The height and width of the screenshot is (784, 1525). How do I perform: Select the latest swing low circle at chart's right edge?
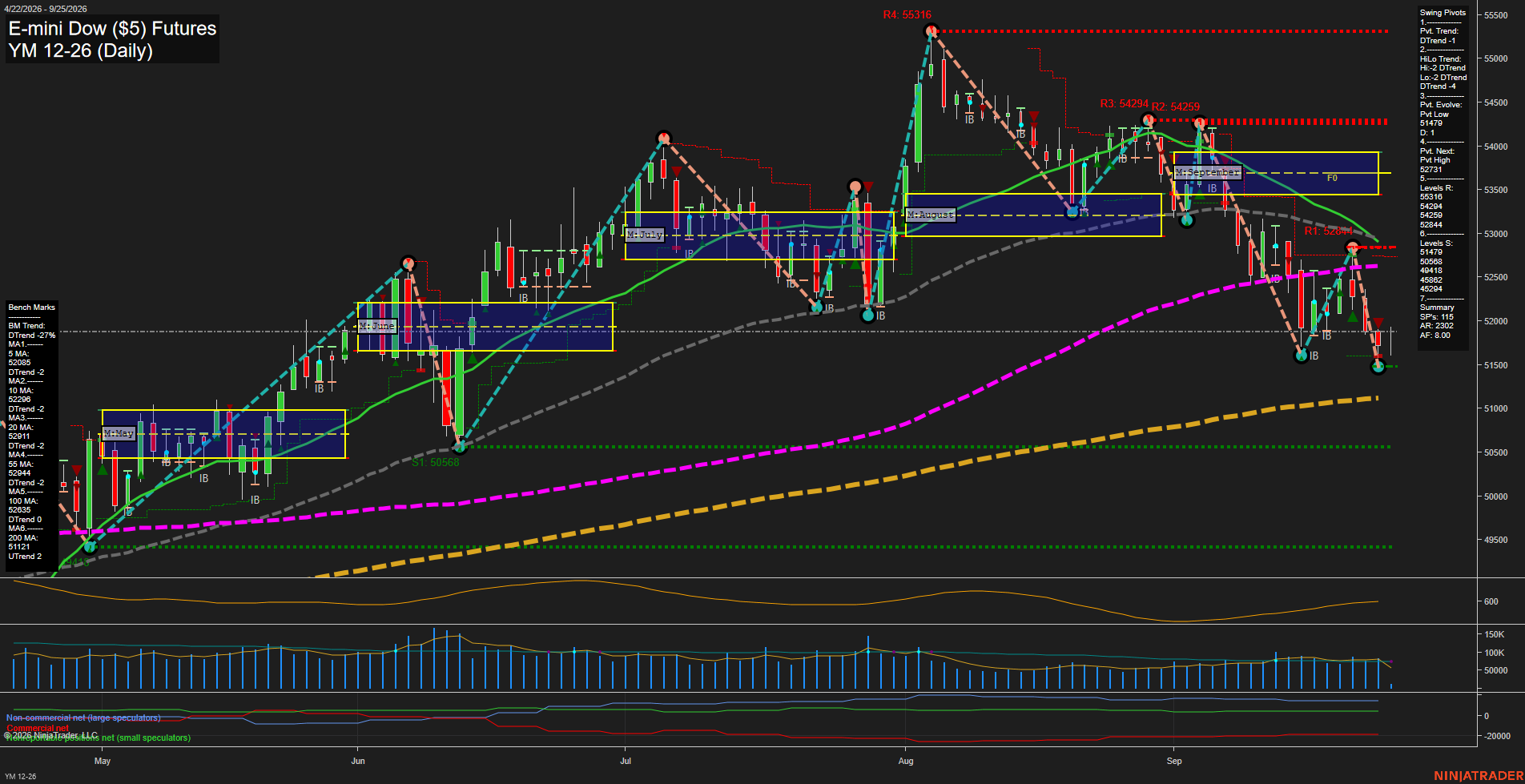(x=1378, y=367)
